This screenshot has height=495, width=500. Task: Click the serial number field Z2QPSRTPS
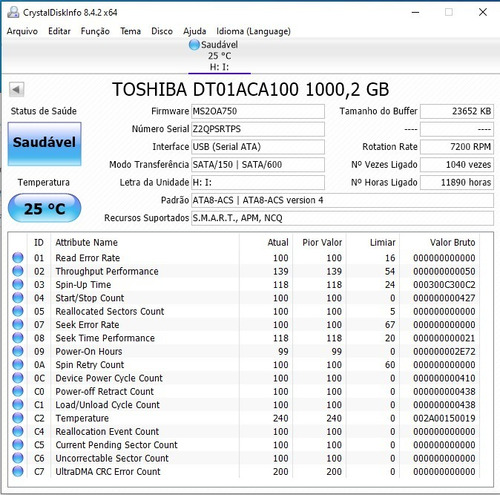tap(258, 129)
